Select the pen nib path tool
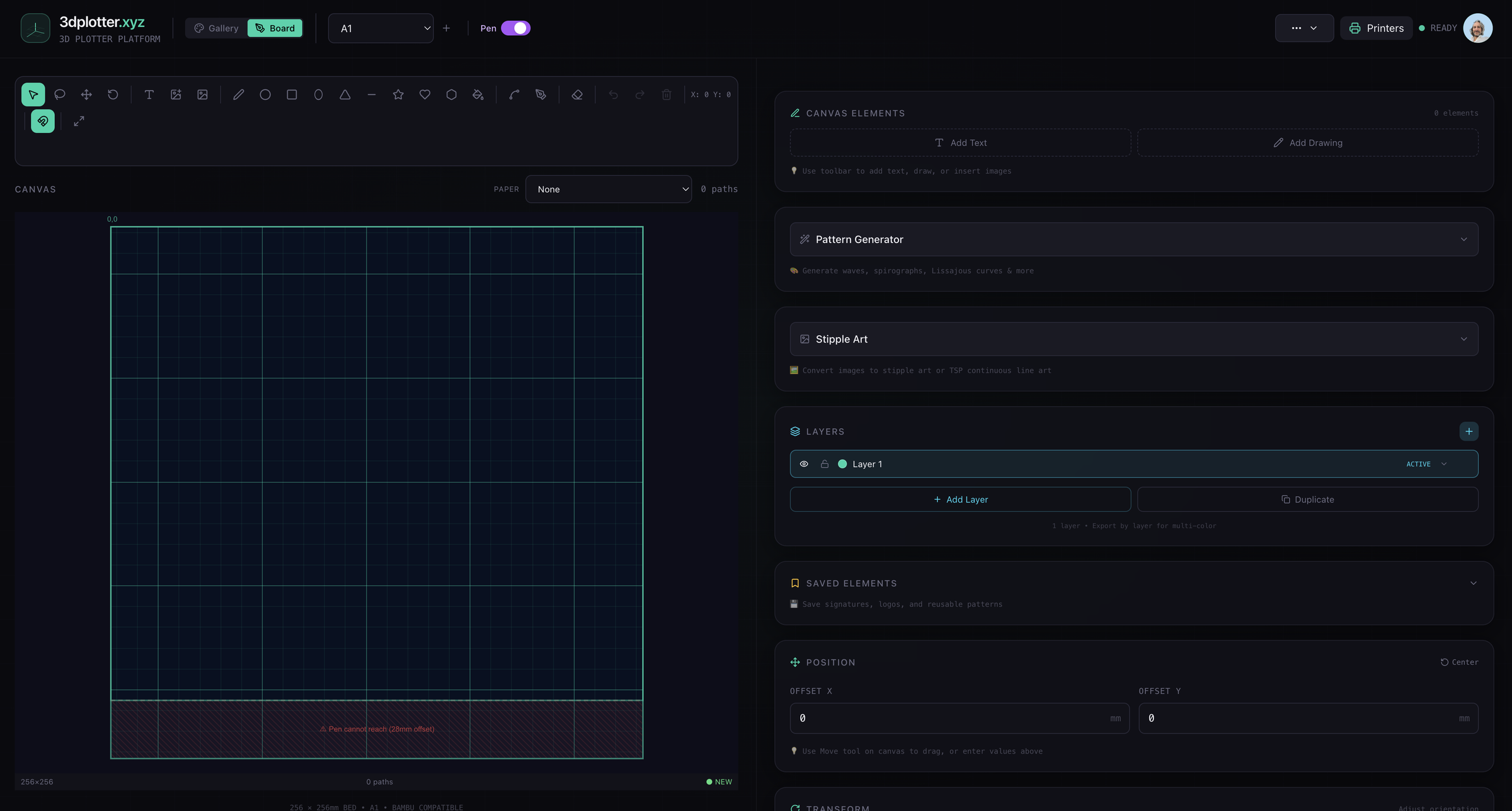 pyautogui.click(x=541, y=94)
